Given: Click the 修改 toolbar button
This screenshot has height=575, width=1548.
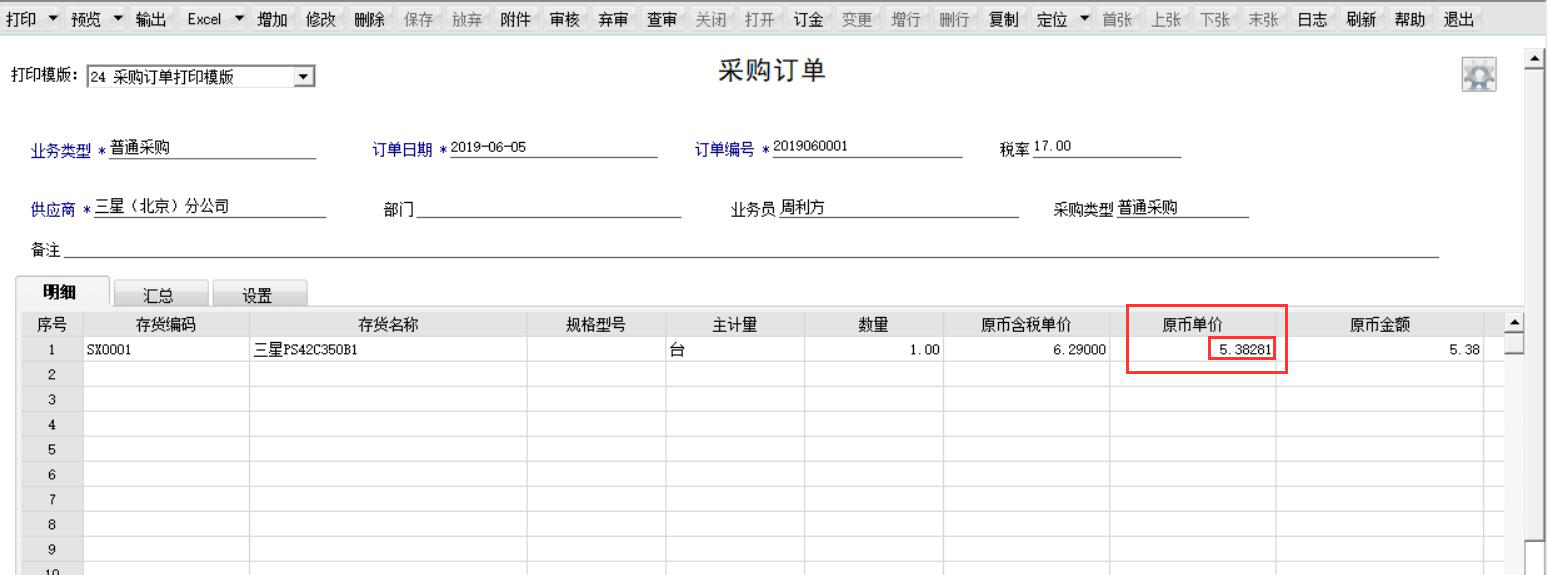Looking at the screenshot, I should [320, 19].
